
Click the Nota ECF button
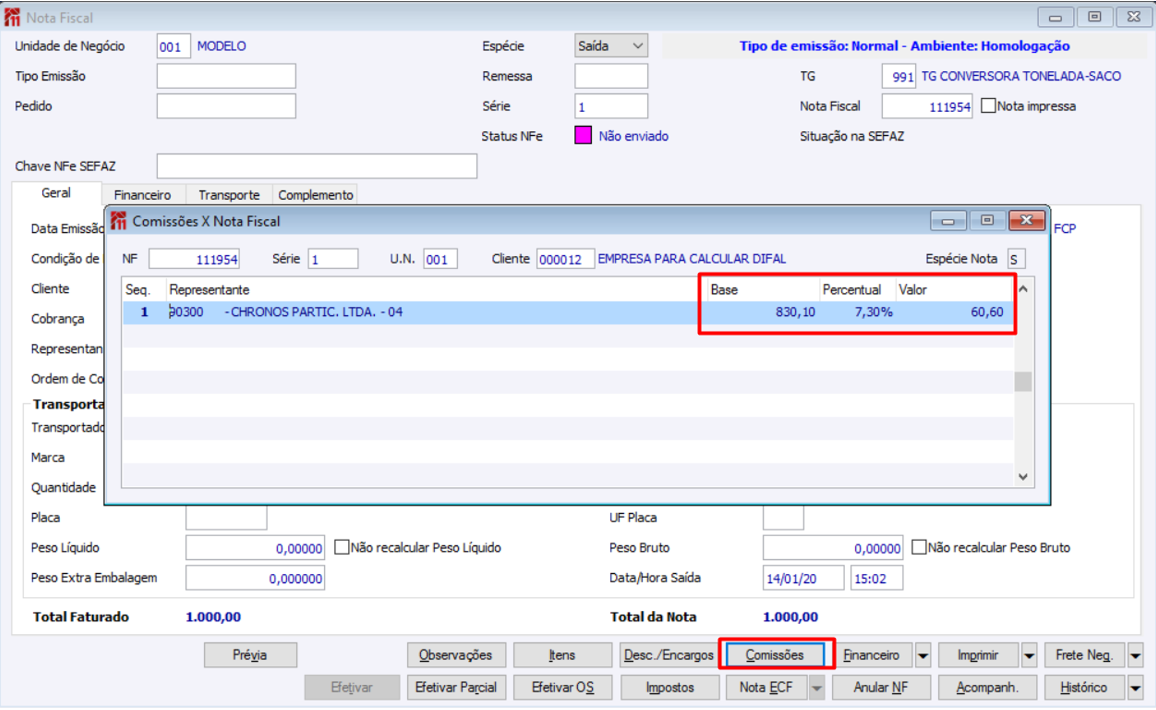click(767, 687)
